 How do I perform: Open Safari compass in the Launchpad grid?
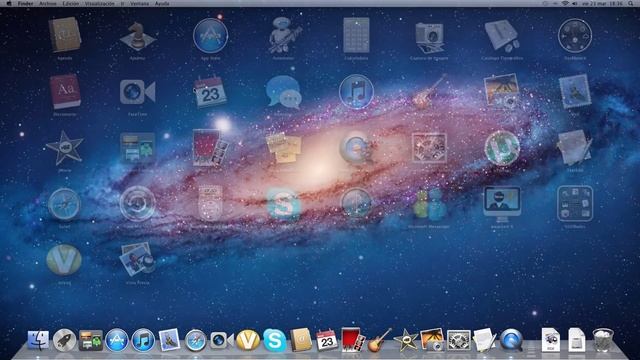[64, 204]
